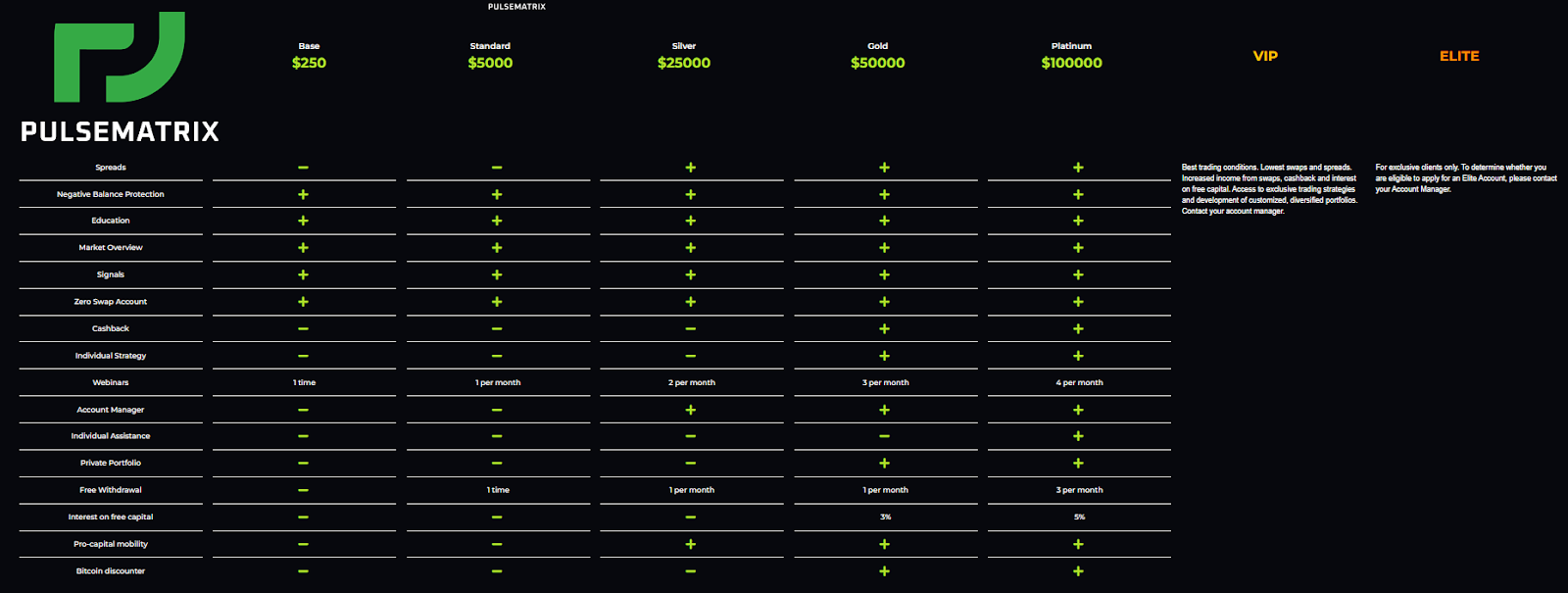Click the large PULSEMATRIX wordmark under logo
Screen dimensions: 1568x593
(120, 131)
